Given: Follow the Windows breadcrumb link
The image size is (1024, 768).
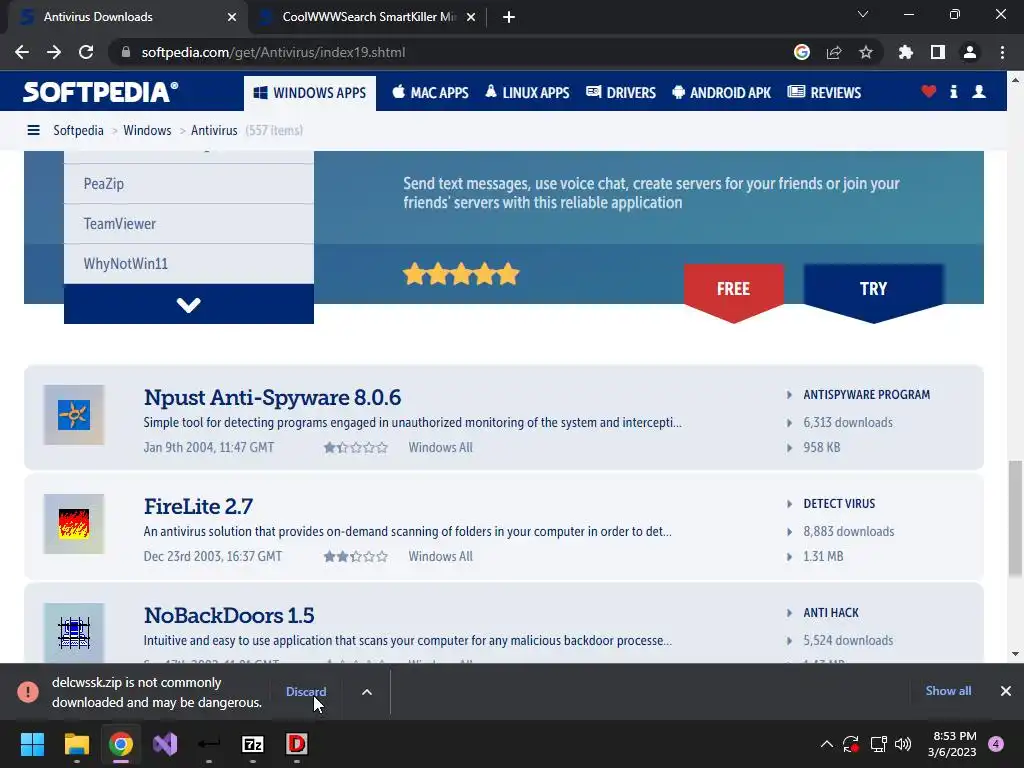Looking at the screenshot, I should [x=147, y=130].
